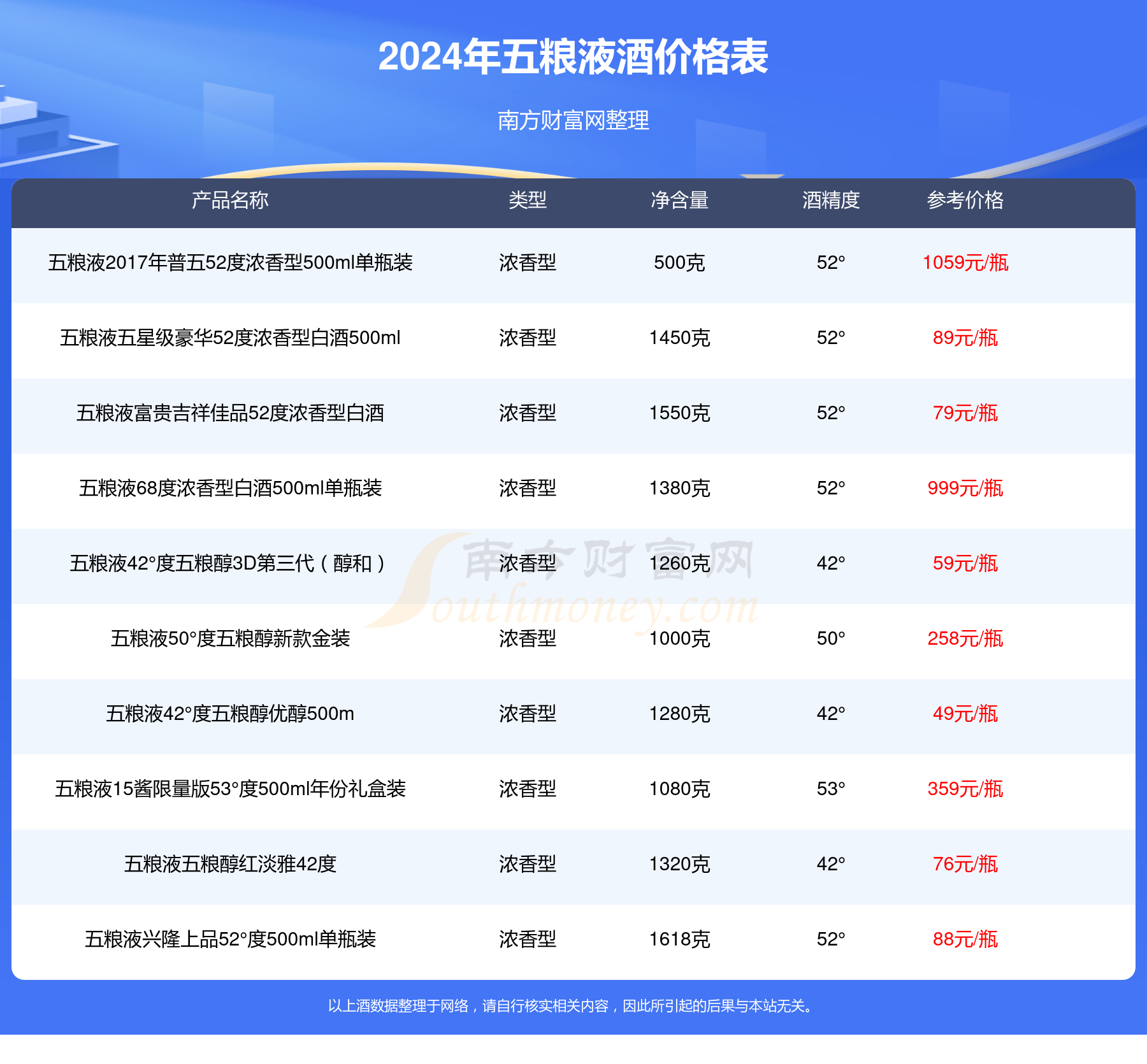Click 52° in the 68度浓香型白酒 row

[831, 488]
